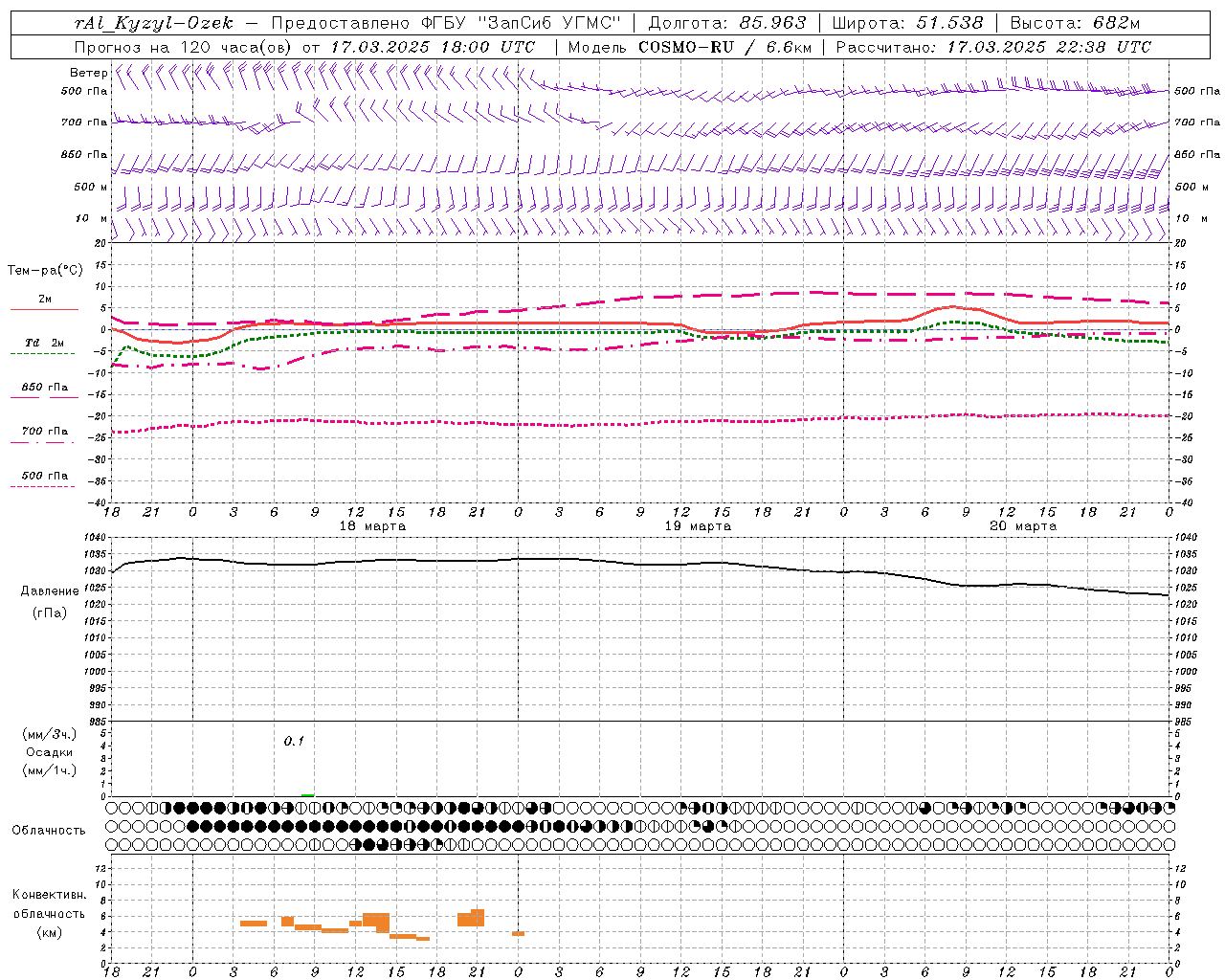Click 'Прогноз на 120 часа(ов)' forecast text
The image size is (1225, 980).
click(x=184, y=47)
